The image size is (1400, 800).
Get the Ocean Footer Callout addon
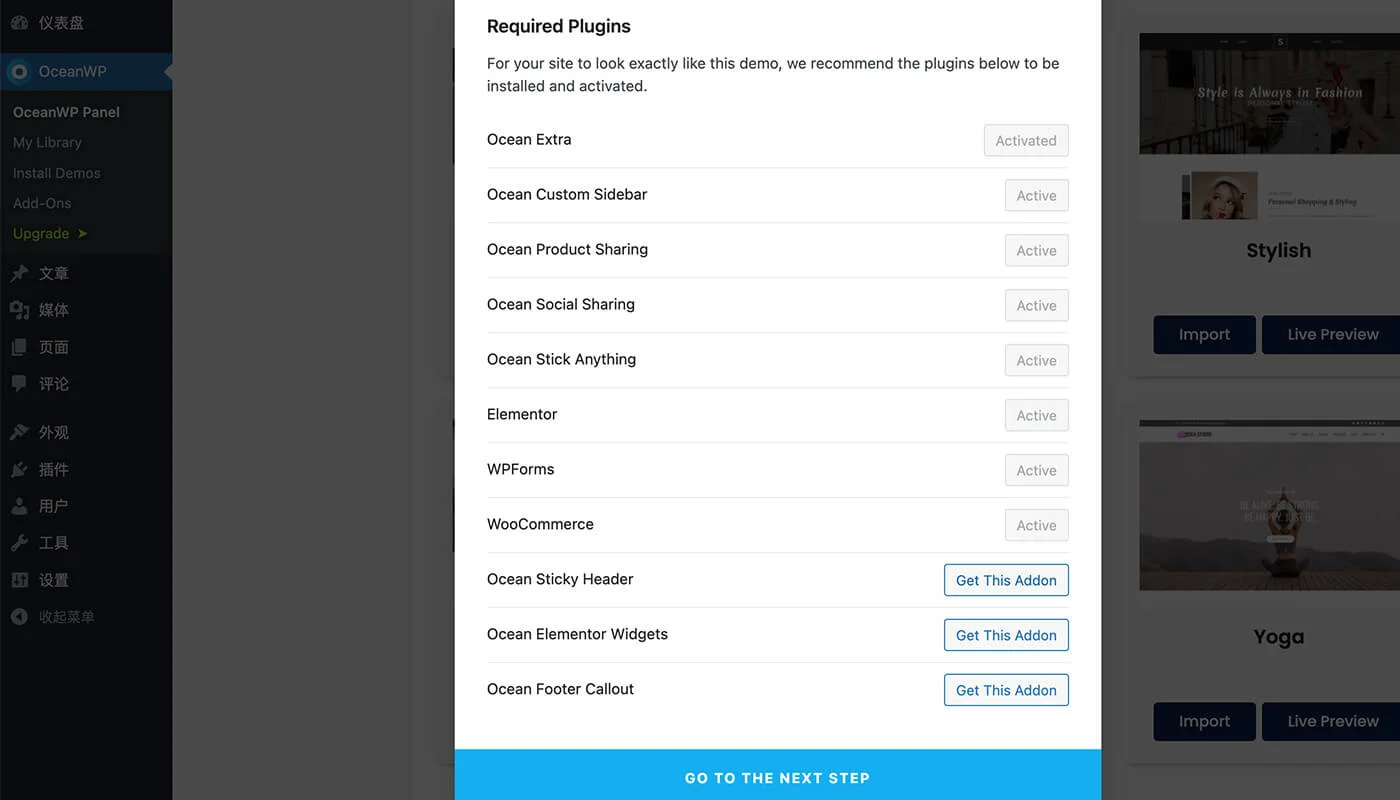(x=1006, y=690)
